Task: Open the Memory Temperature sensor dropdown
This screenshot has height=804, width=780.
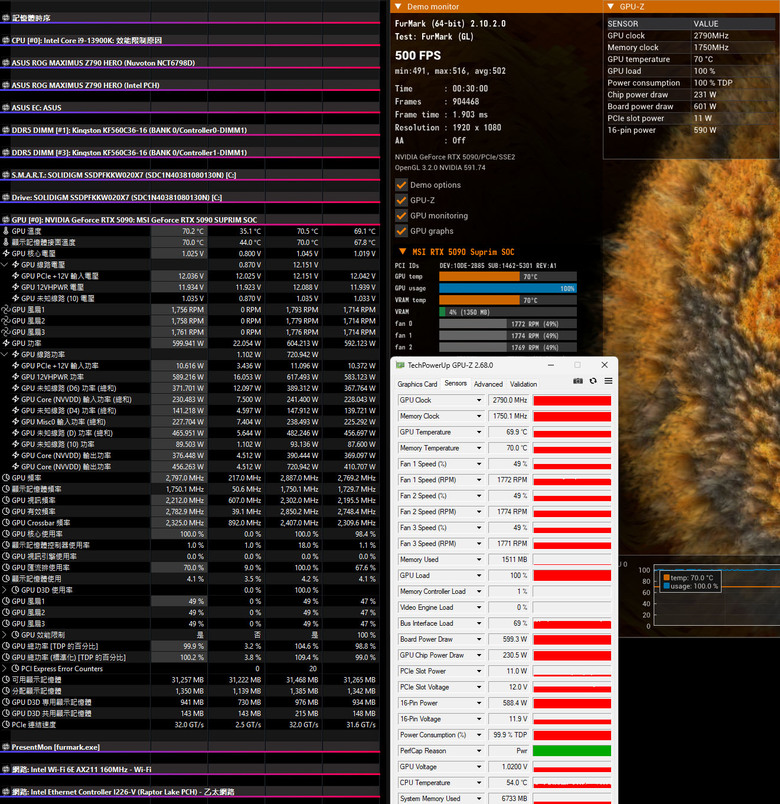Action: tap(479, 448)
